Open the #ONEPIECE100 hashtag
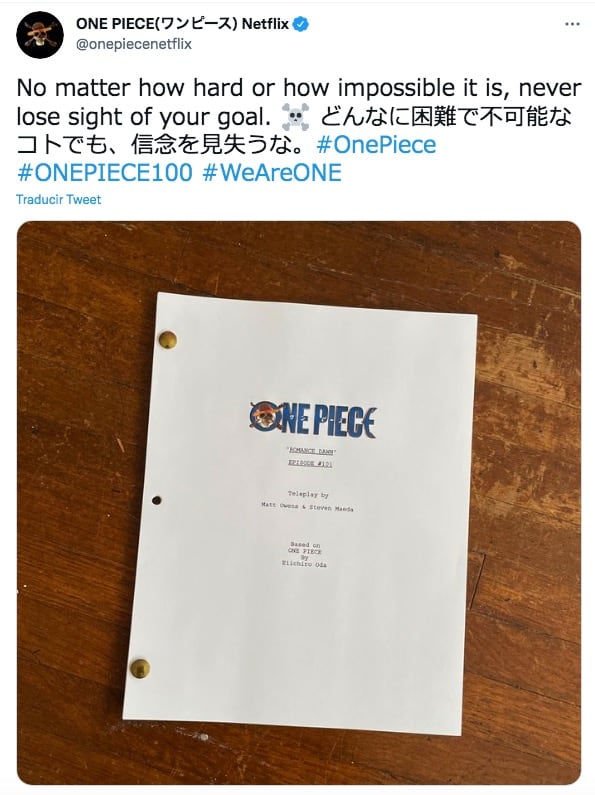This screenshot has width=595, height=795. click(104, 173)
